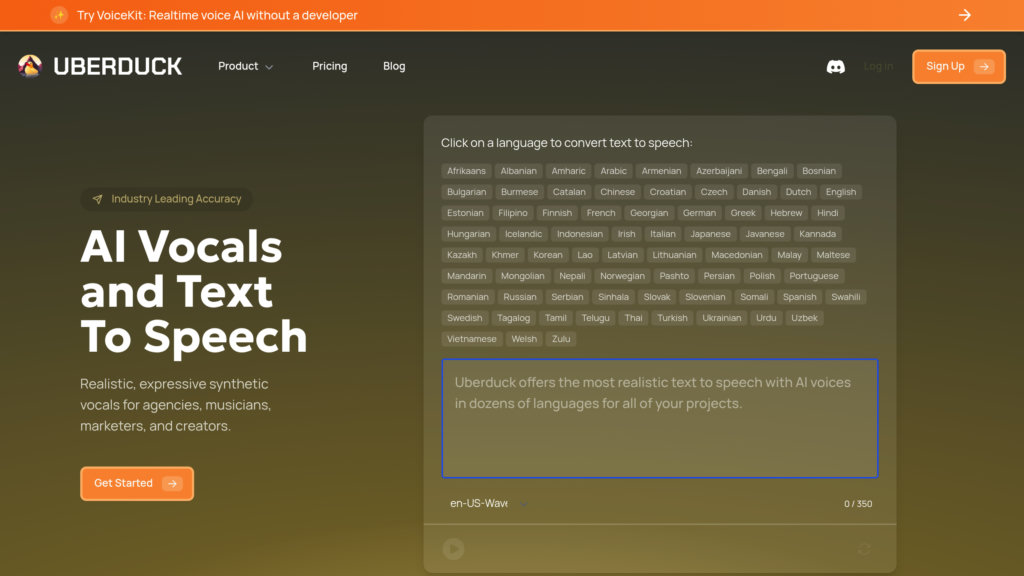Pick the Finnish language
This screenshot has height=576, width=1024.
557,213
